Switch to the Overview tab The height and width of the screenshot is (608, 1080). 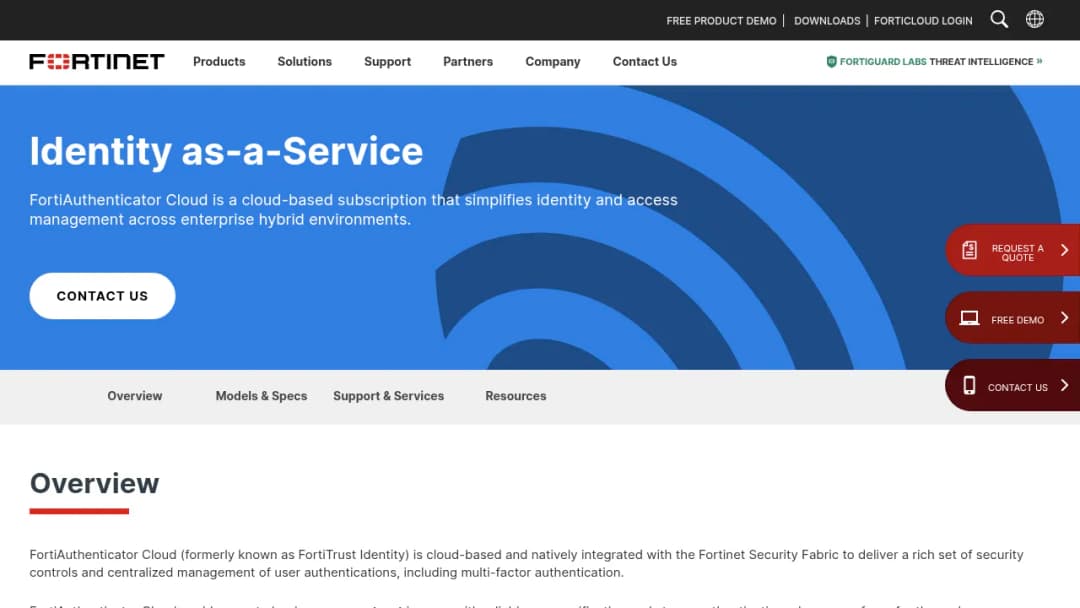(134, 396)
